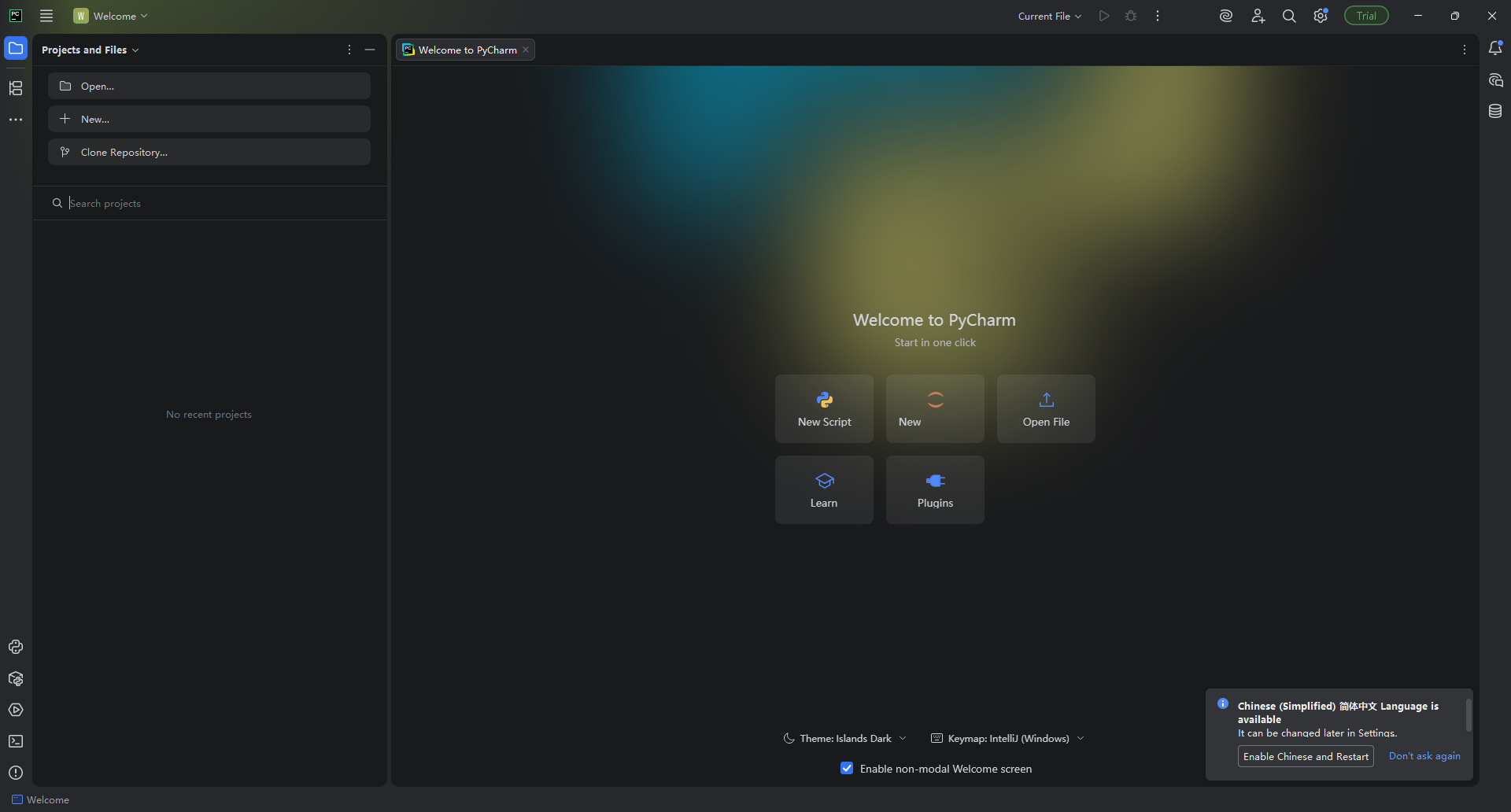Expand the Theme: Islands Dark dropdown
The width and height of the screenshot is (1511, 812).
coord(845,738)
